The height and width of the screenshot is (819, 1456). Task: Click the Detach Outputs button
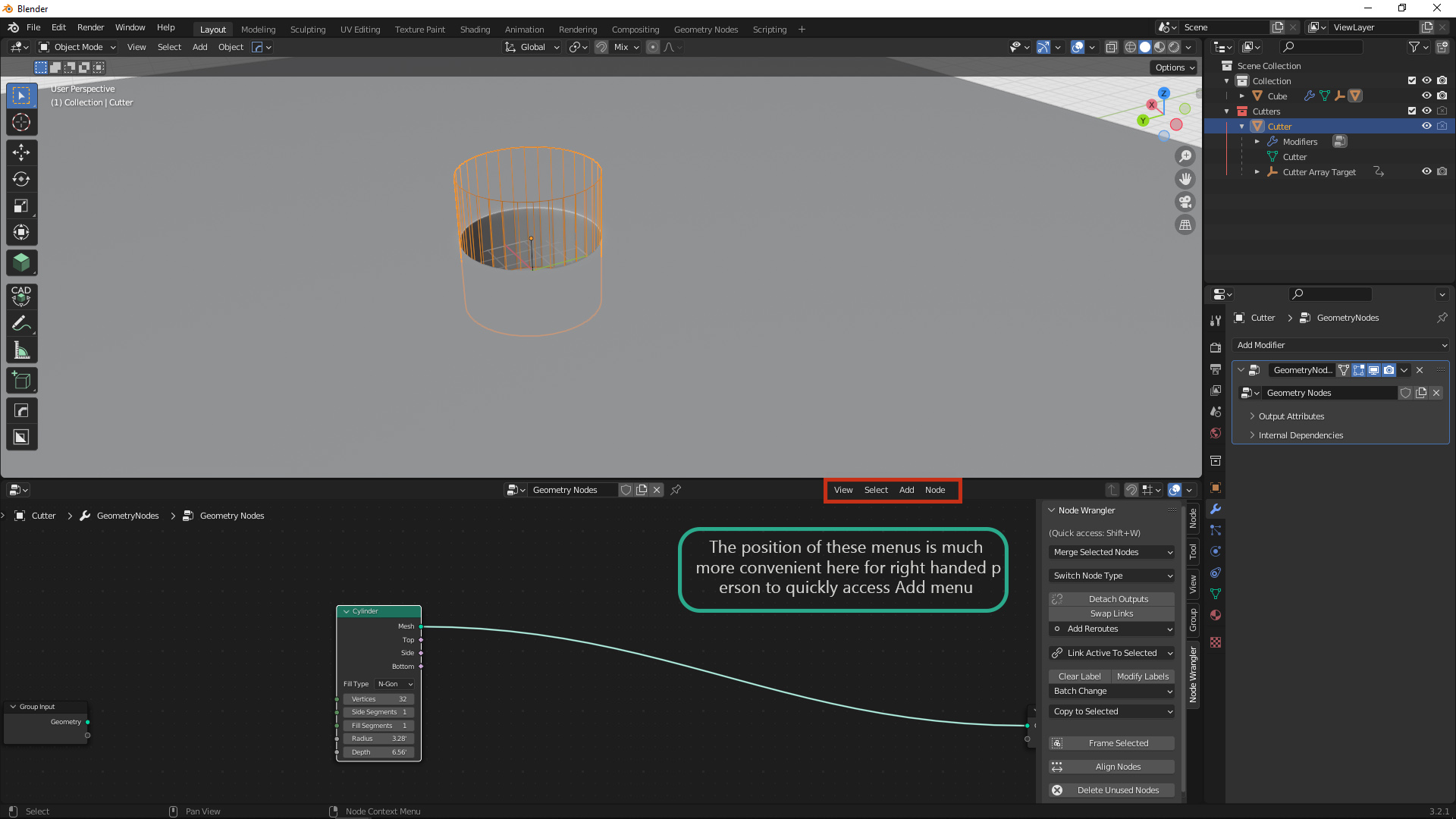click(1112, 599)
